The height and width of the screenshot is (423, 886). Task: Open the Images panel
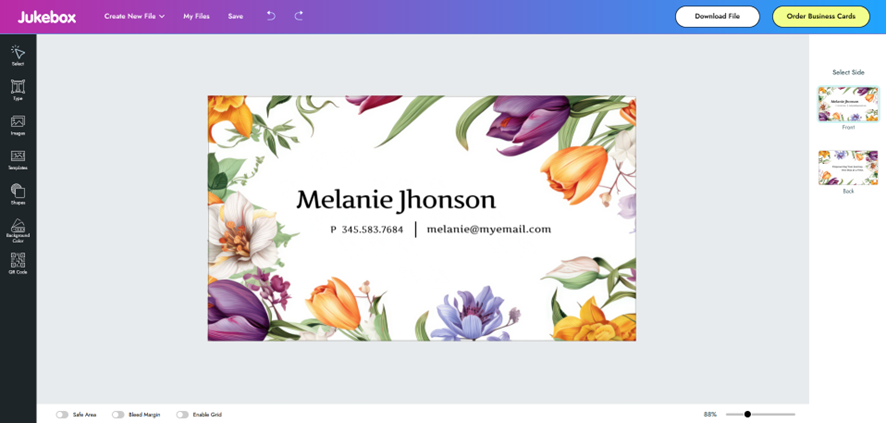[x=18, y=125]
